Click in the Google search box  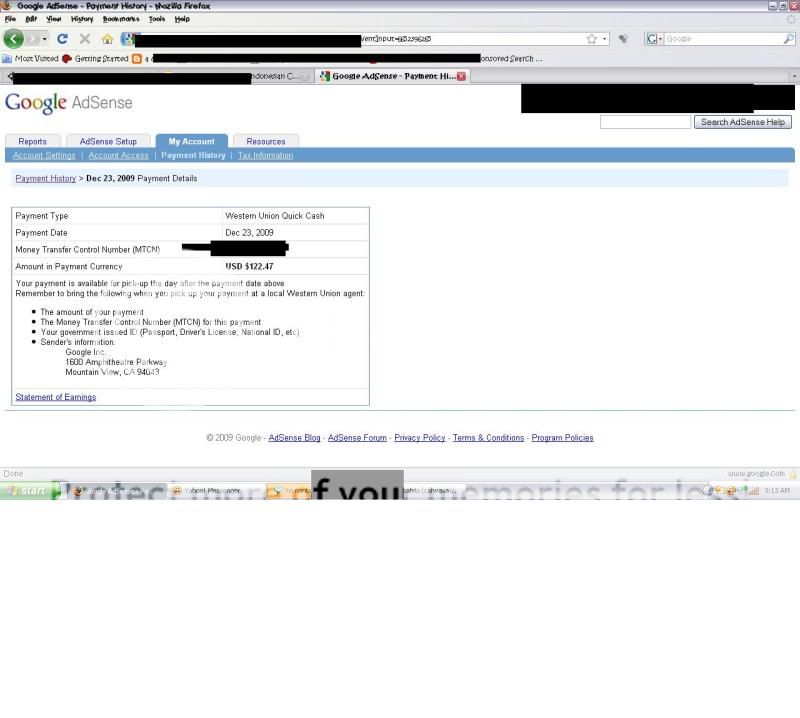(x=722, y=39)
